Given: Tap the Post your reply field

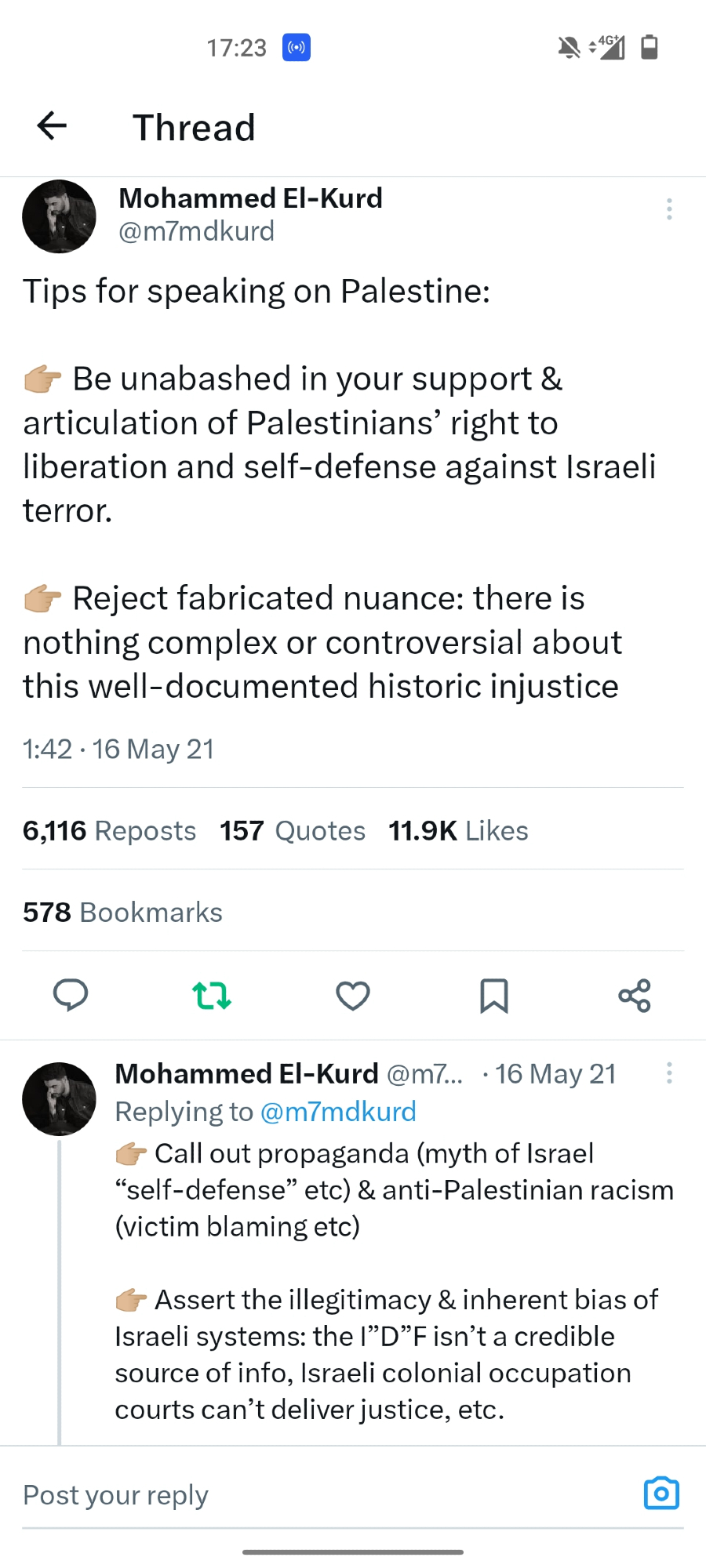Looking at the screenshot, I should click(x=314, y=1495).
